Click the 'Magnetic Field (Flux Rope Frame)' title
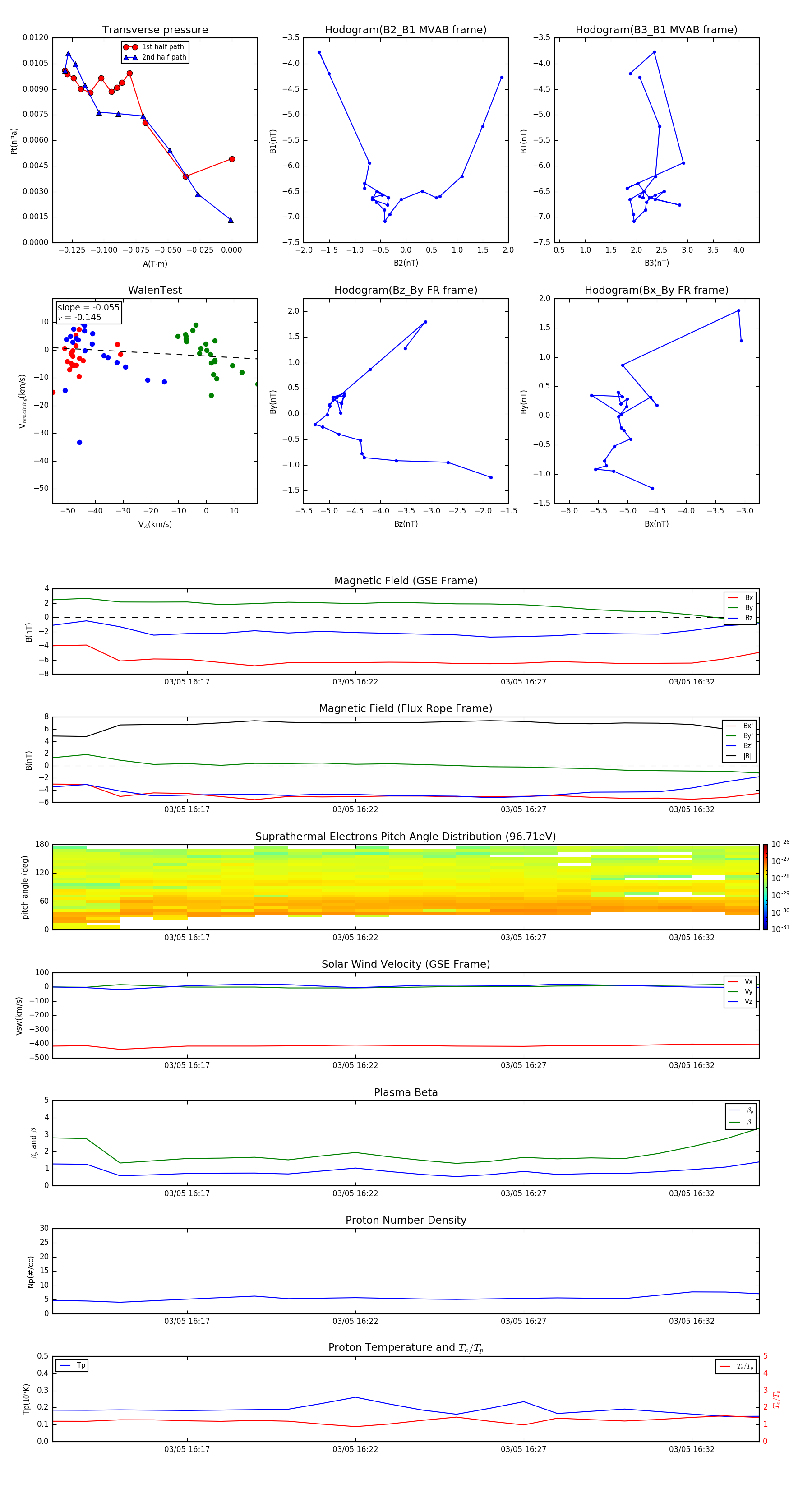 coord(406,709)
